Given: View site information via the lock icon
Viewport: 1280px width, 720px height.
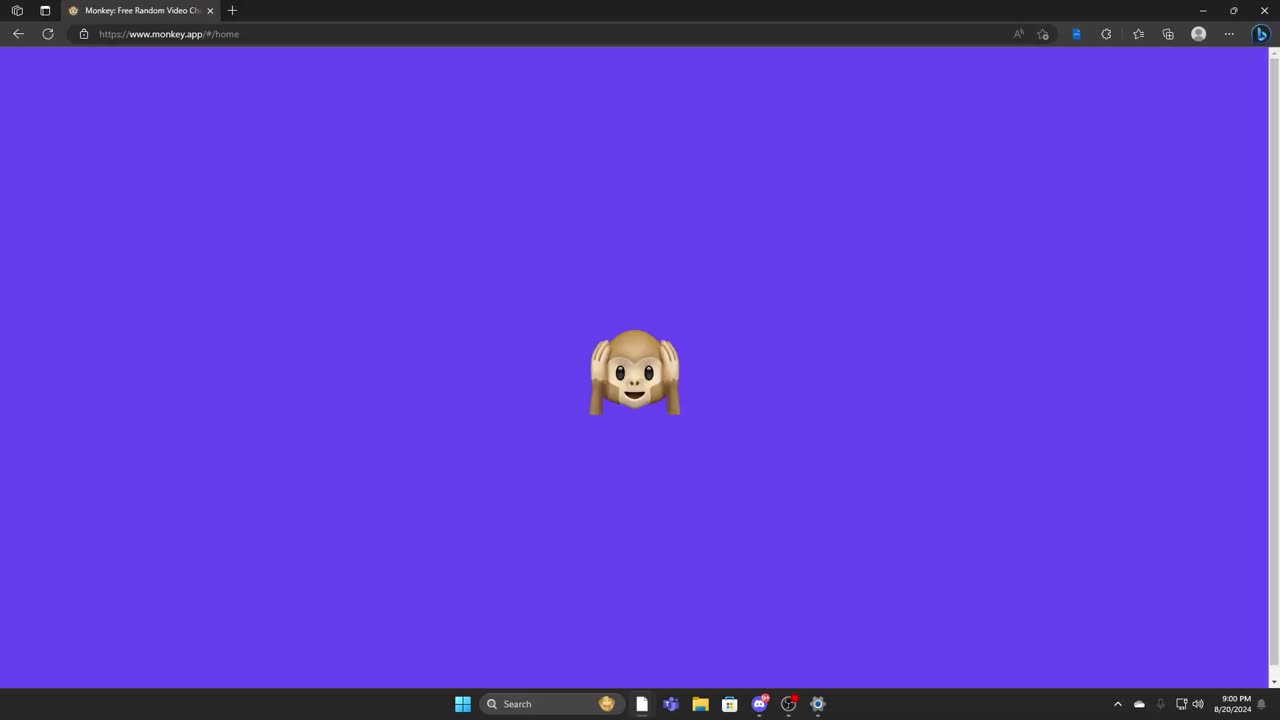Looking at the screenshot, I should [x=84, y=34].
